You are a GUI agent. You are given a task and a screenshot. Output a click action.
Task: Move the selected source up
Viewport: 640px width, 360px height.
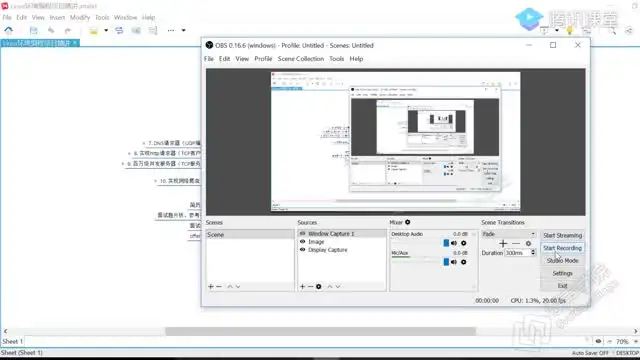pyautogui.click(x=330, y=287)
